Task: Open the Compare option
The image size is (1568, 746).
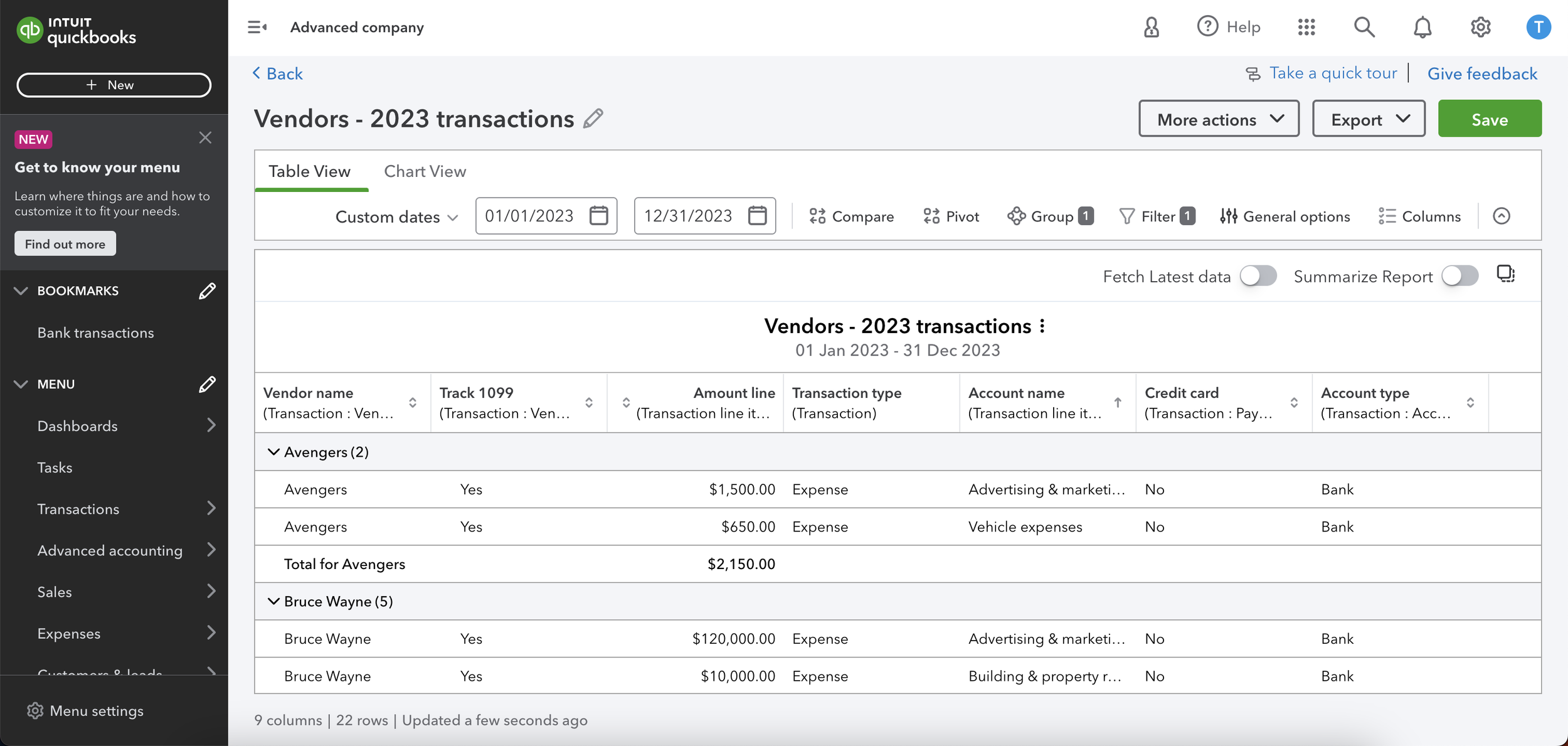Action: click(x=851, y=216)
